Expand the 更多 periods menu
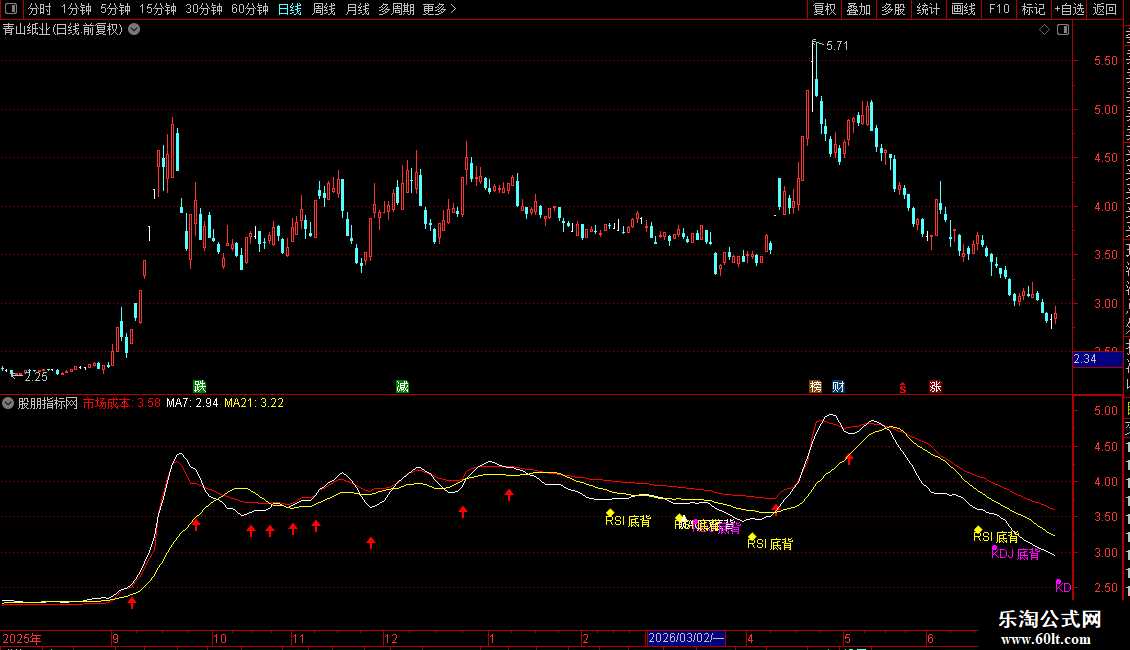Viewport: 1130px width, 650px height. pos(440,9)
